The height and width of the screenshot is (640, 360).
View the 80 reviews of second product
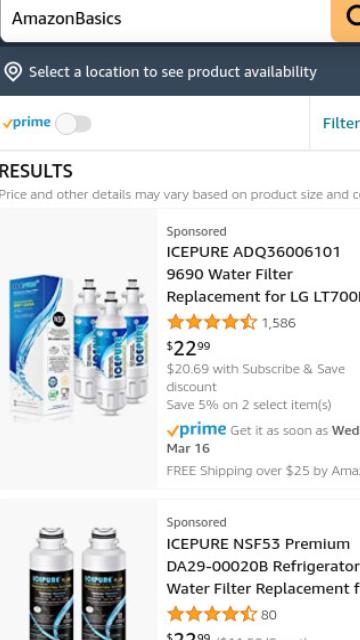point(269,615)
